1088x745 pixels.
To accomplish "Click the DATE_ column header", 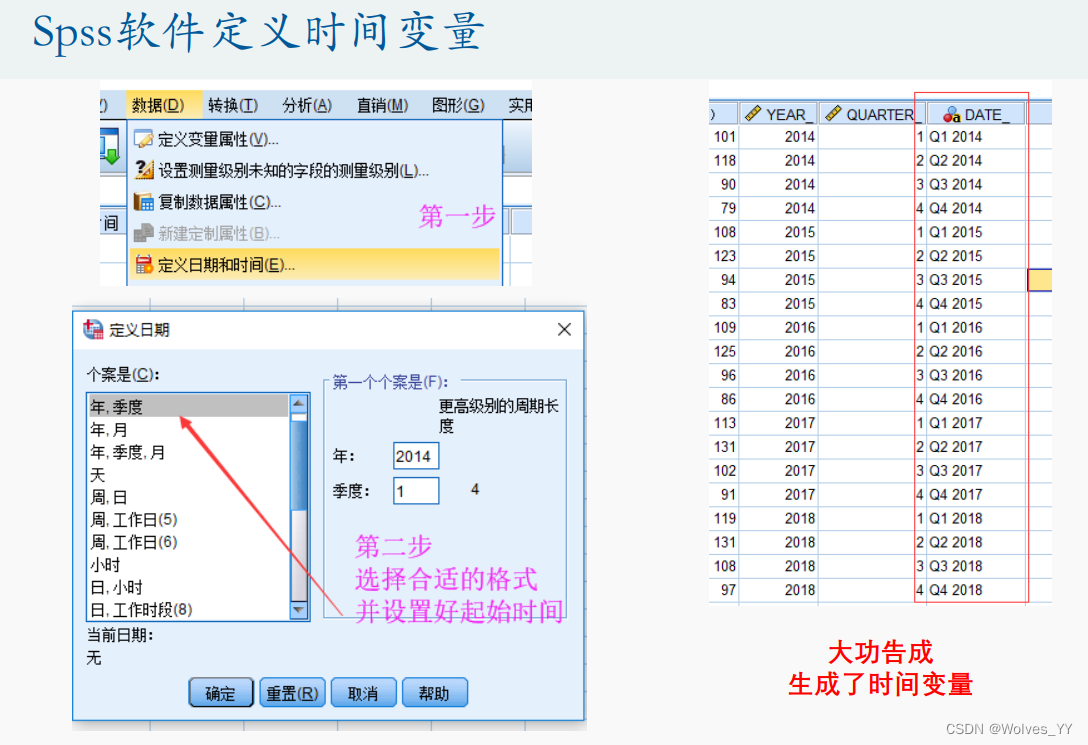I will (x=976, y=114).
